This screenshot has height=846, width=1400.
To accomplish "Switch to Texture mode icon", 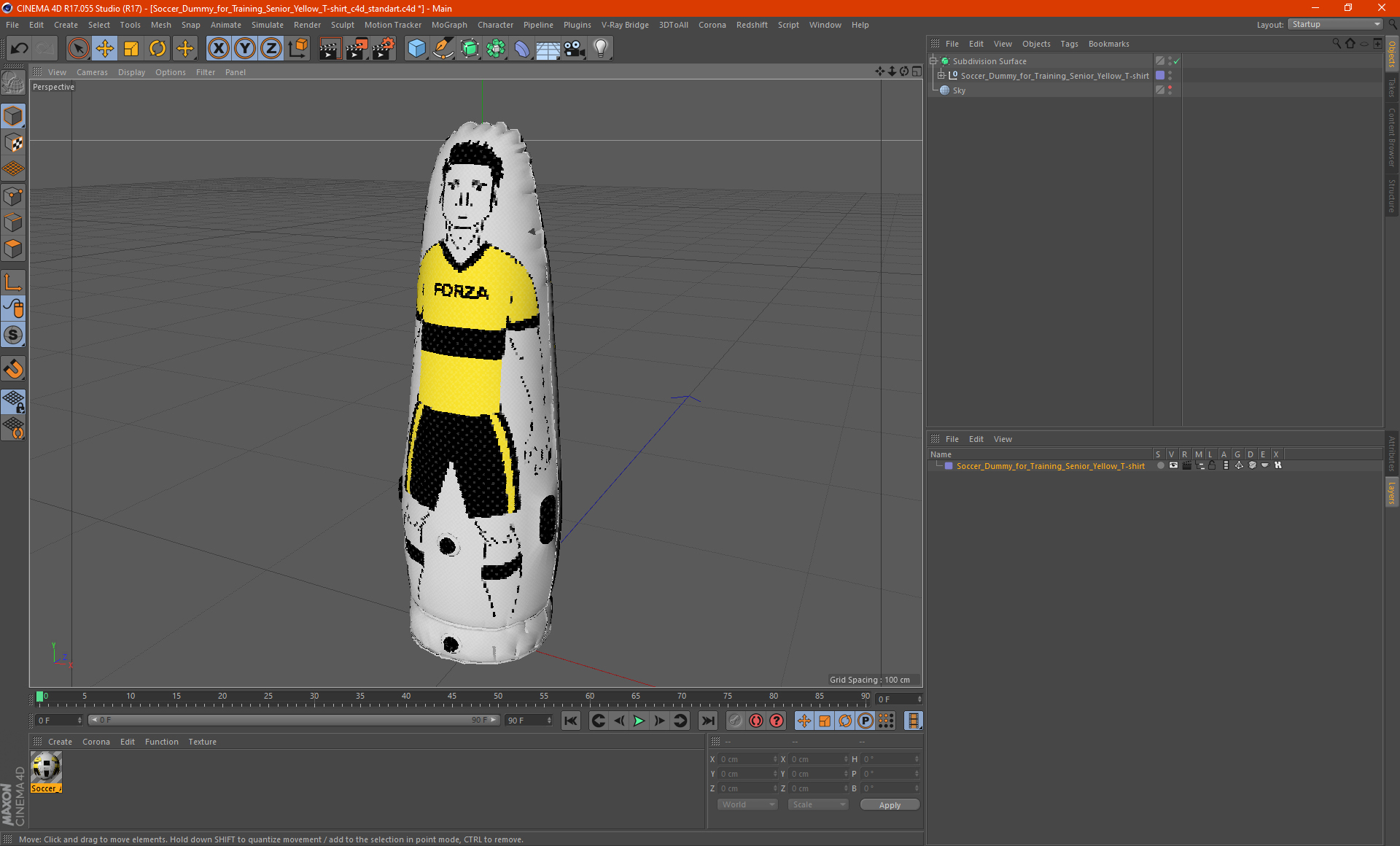I will point(13,143).
